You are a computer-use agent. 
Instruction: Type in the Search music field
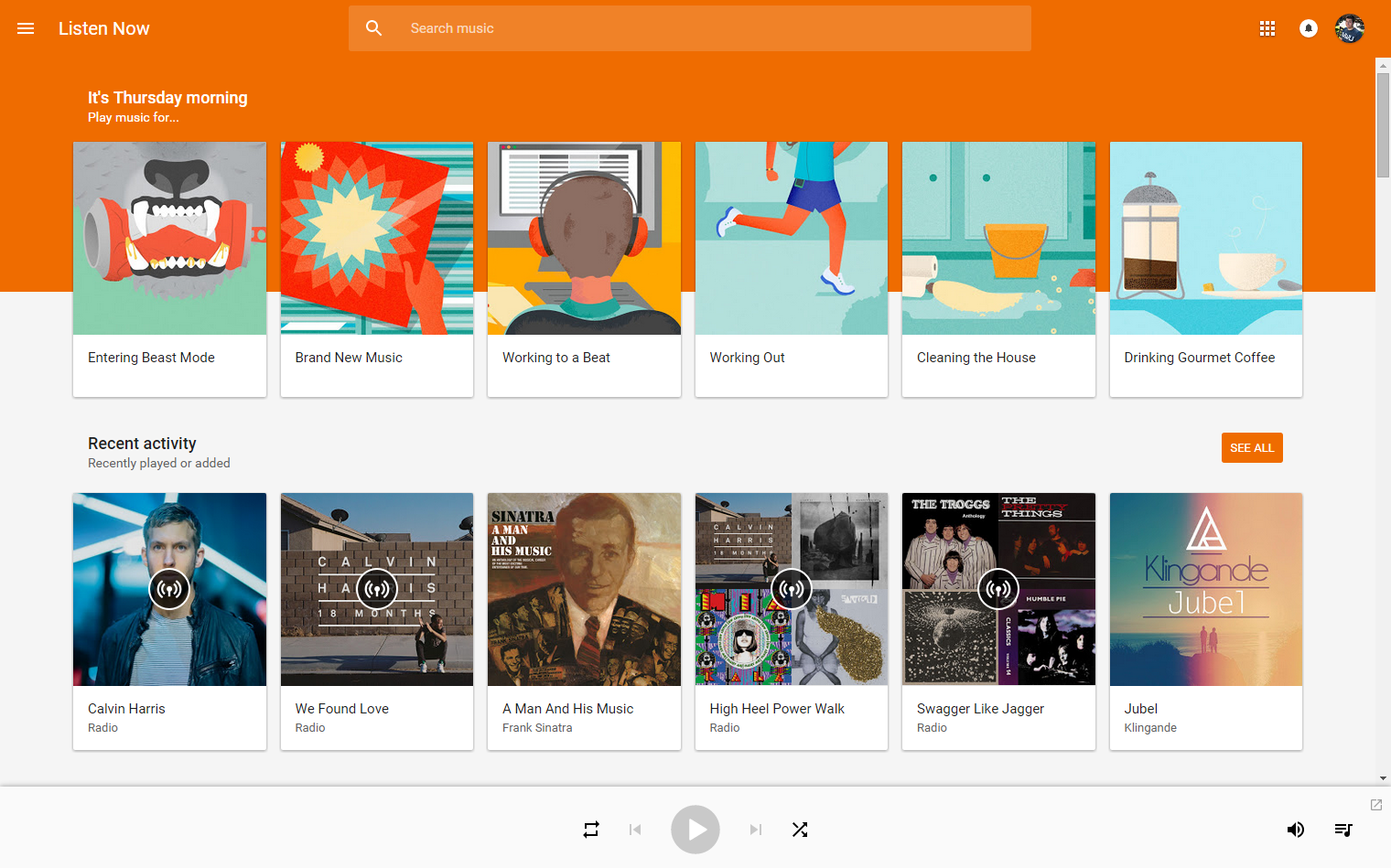point(714,28)
